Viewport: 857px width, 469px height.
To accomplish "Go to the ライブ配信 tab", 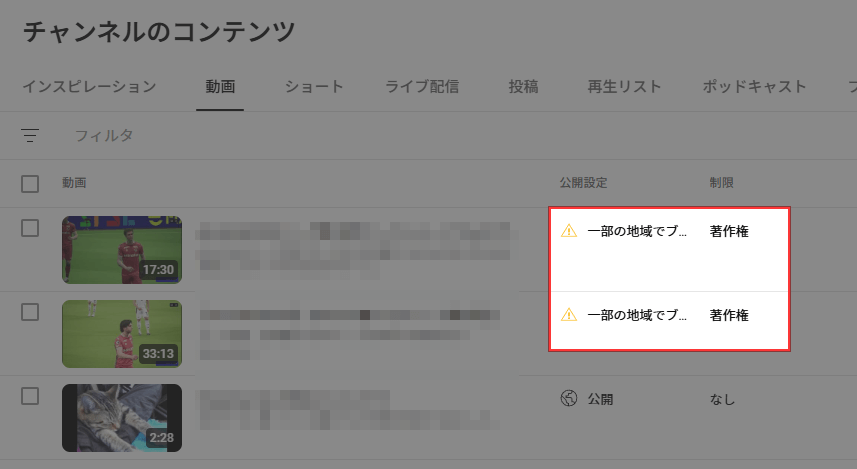I will coord(422,86).
